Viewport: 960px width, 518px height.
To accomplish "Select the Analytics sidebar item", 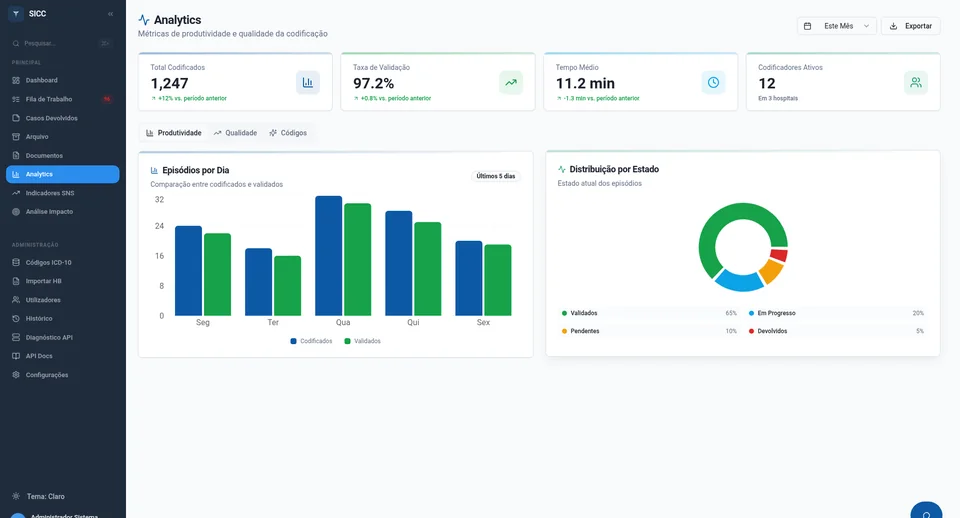I will 62,175.
